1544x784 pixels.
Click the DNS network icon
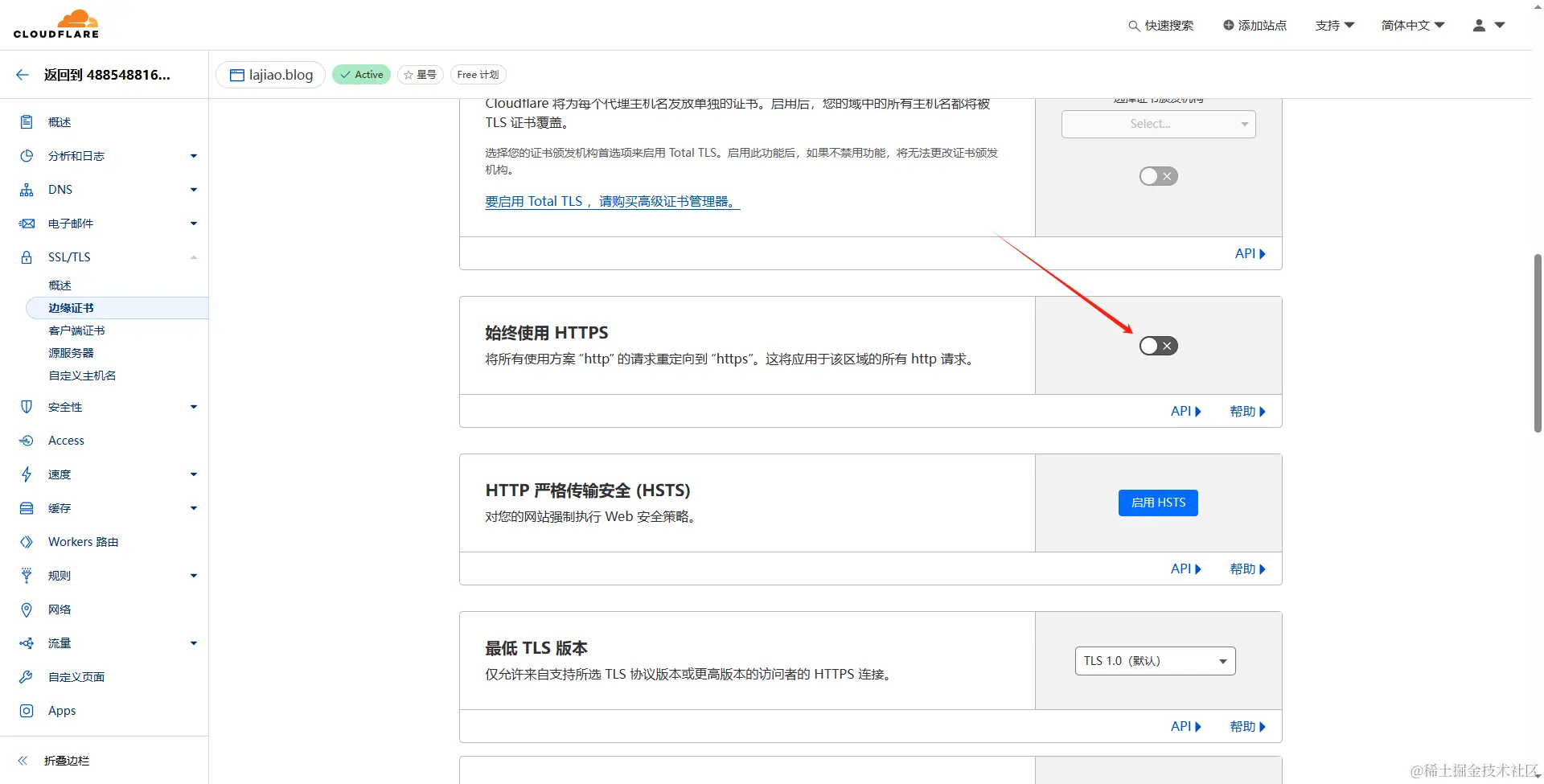pos(27,190)
